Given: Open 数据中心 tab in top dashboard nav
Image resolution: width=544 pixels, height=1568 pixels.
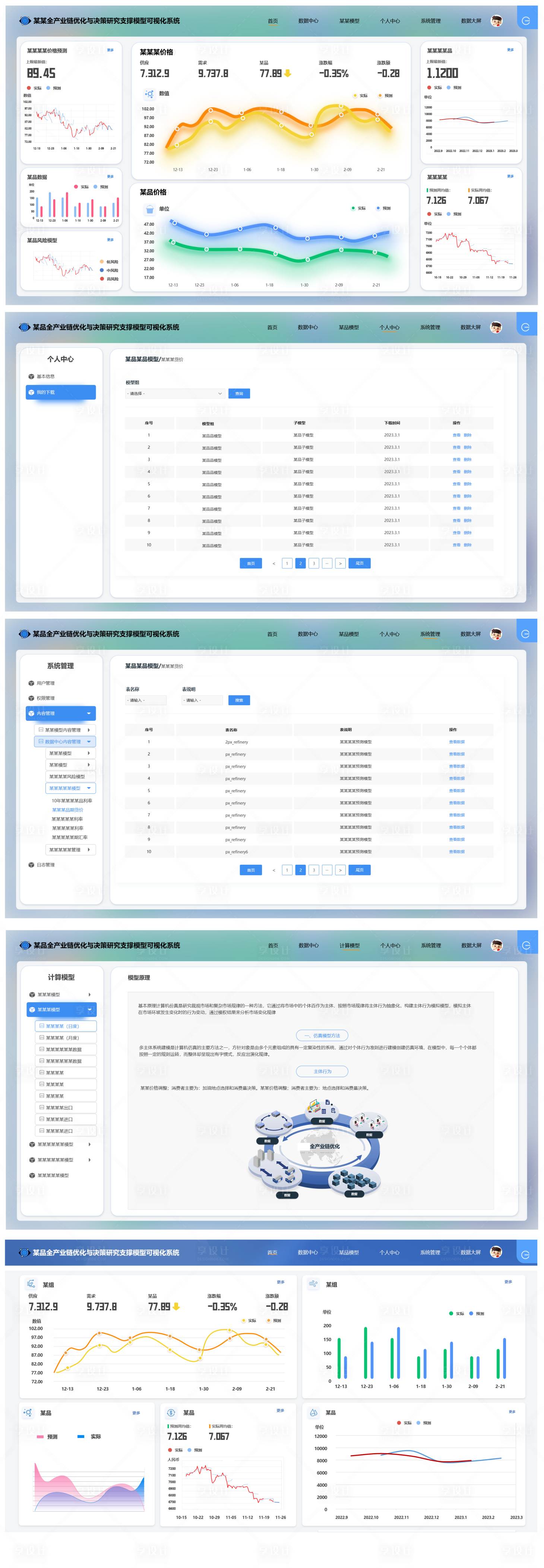Looking at the screenshot, I should [x=309, y=21].
